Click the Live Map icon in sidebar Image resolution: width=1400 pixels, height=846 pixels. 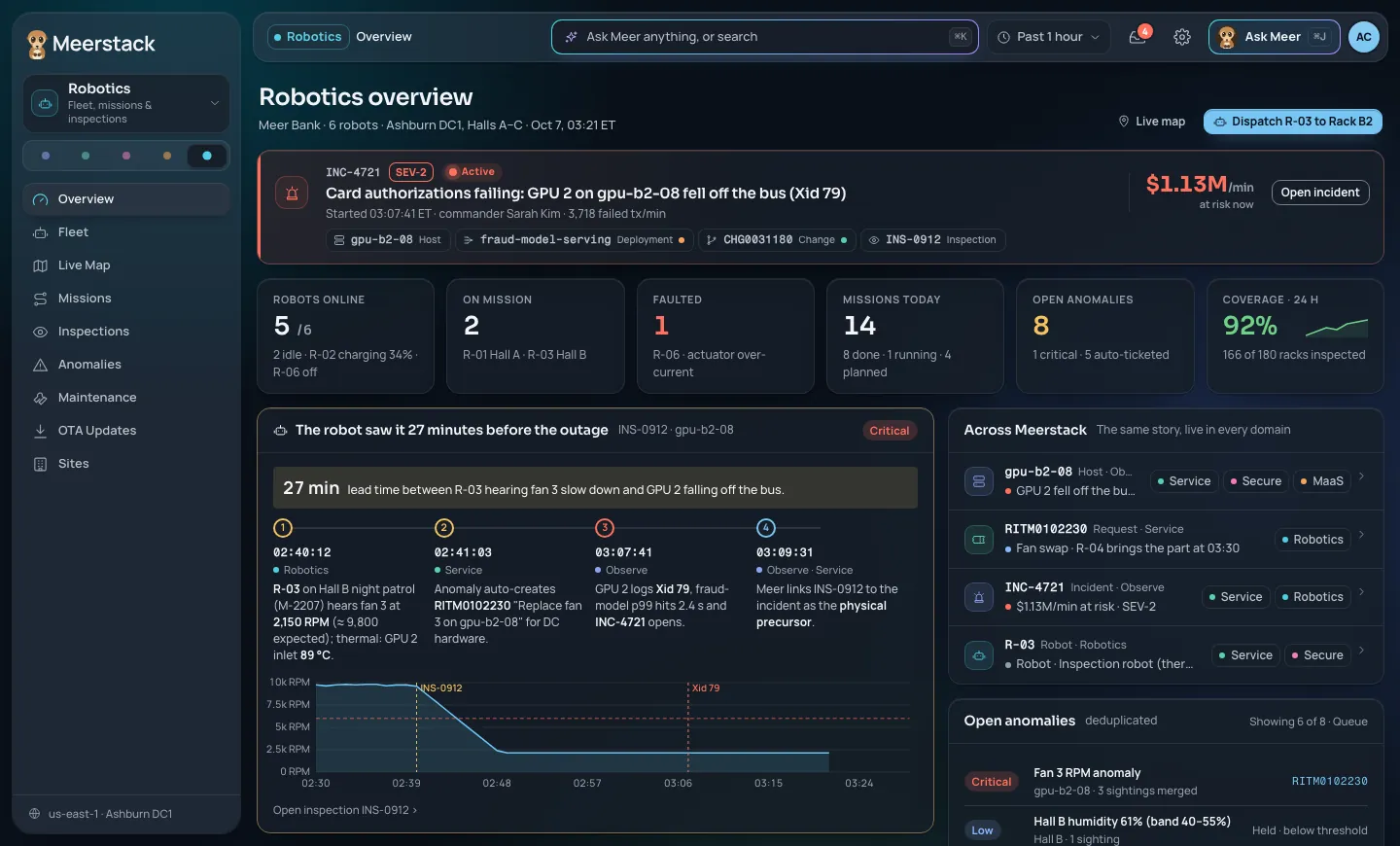pyautogui.click(x=41, y=265)
